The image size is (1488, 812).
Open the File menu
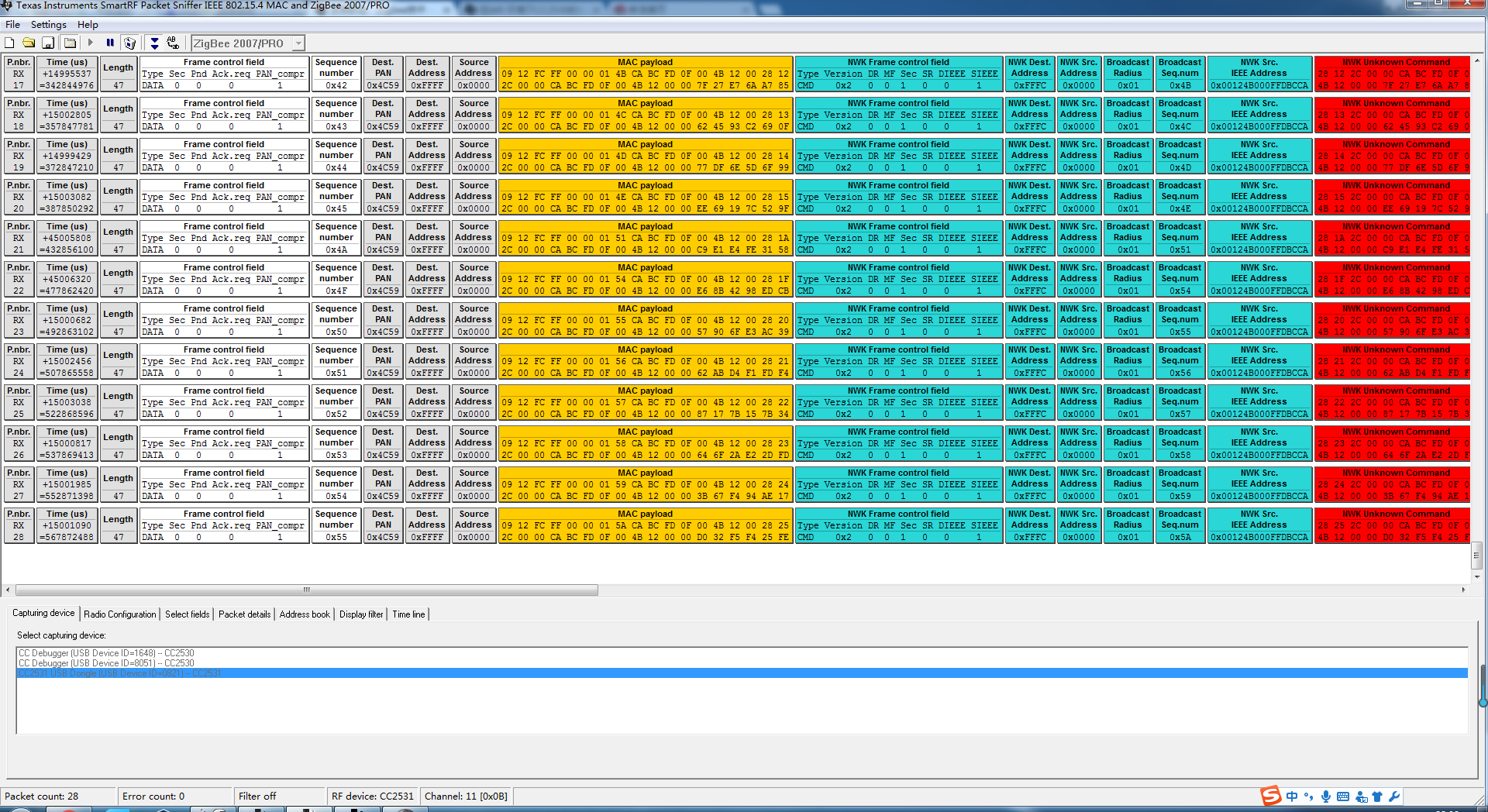click(12, 25)
